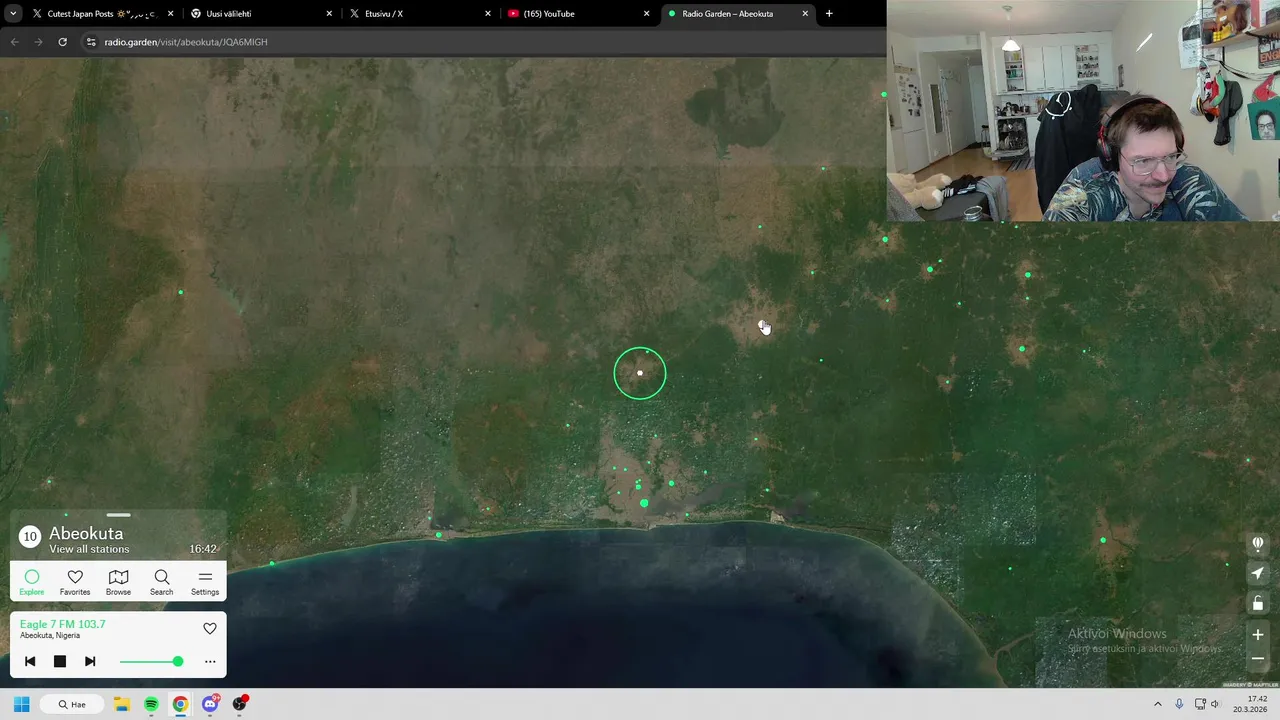Click View all stations link
This screenshot has width=1280, height=720.
click(89, 549)
